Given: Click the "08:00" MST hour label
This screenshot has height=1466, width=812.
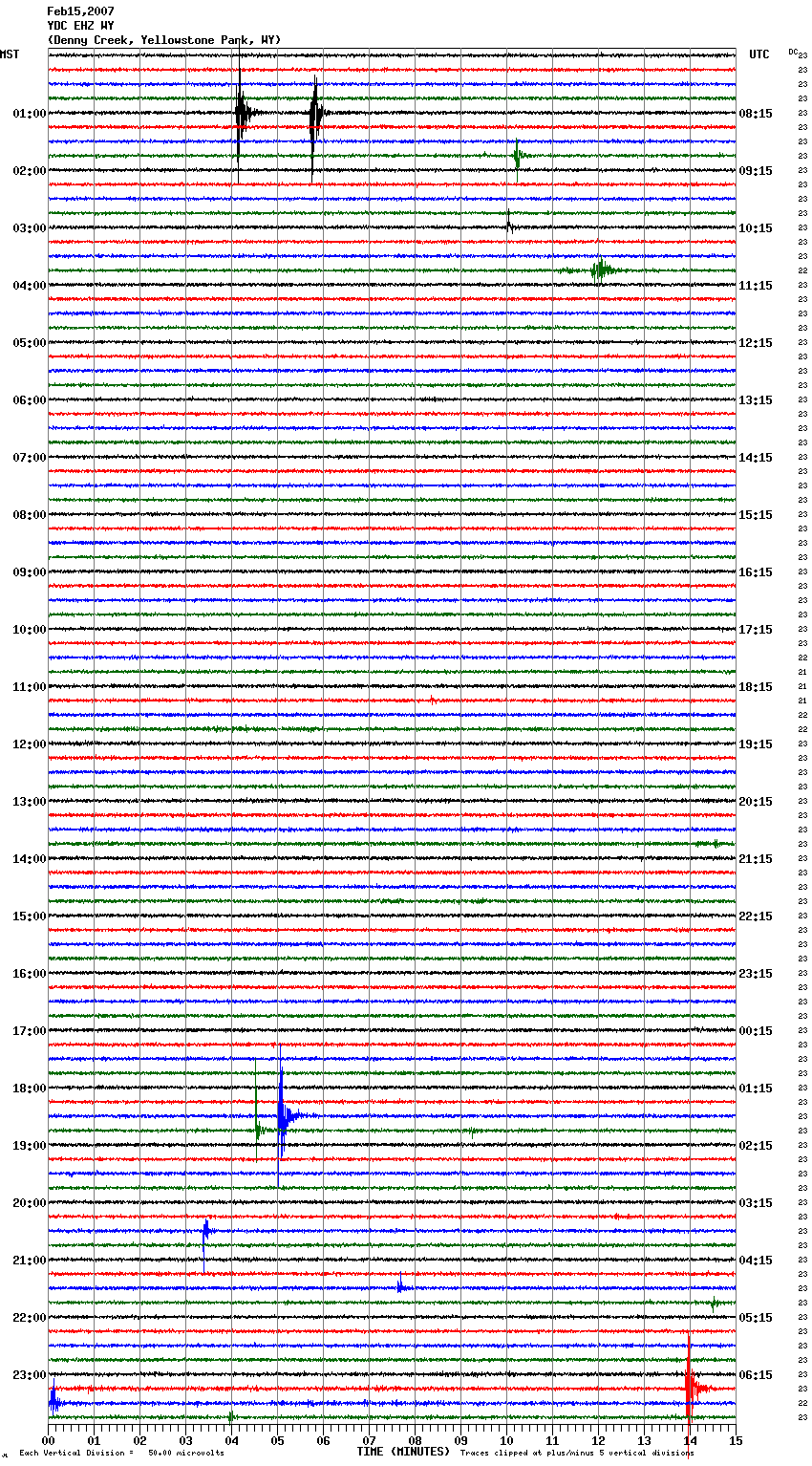Looking at the screenshot, I should (30, 515).
